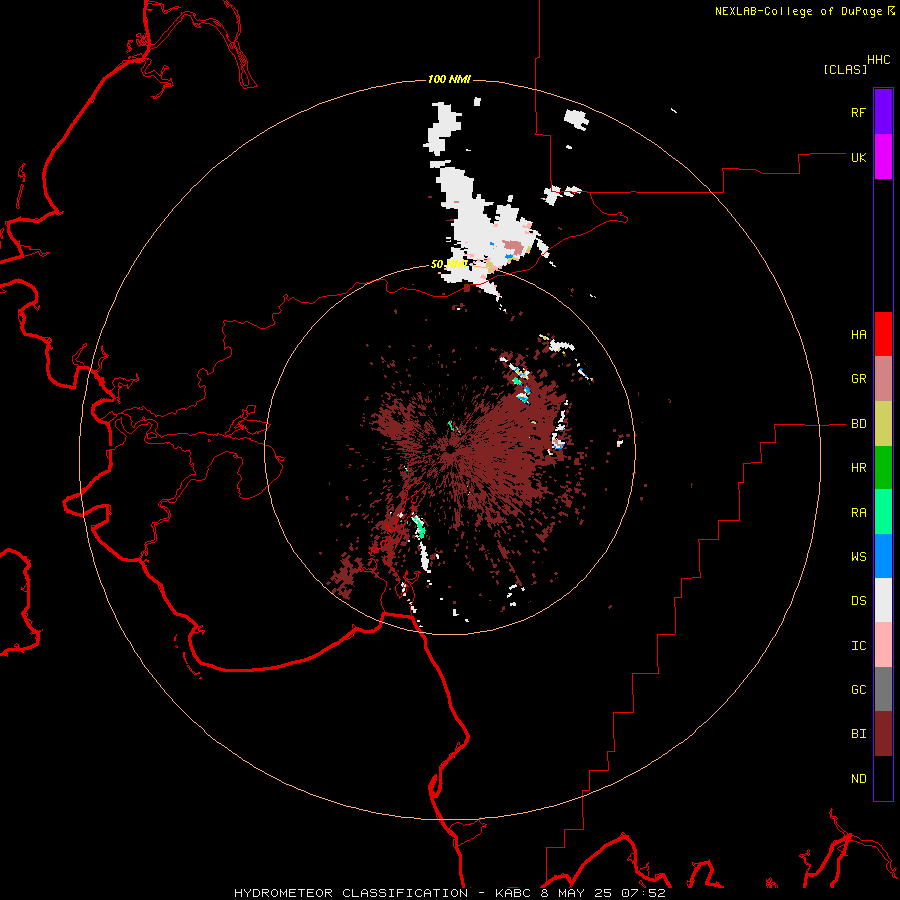Click the Hydrometeor Classification KABC title text
The image size is (900, 900).
[x=450, y=893]
